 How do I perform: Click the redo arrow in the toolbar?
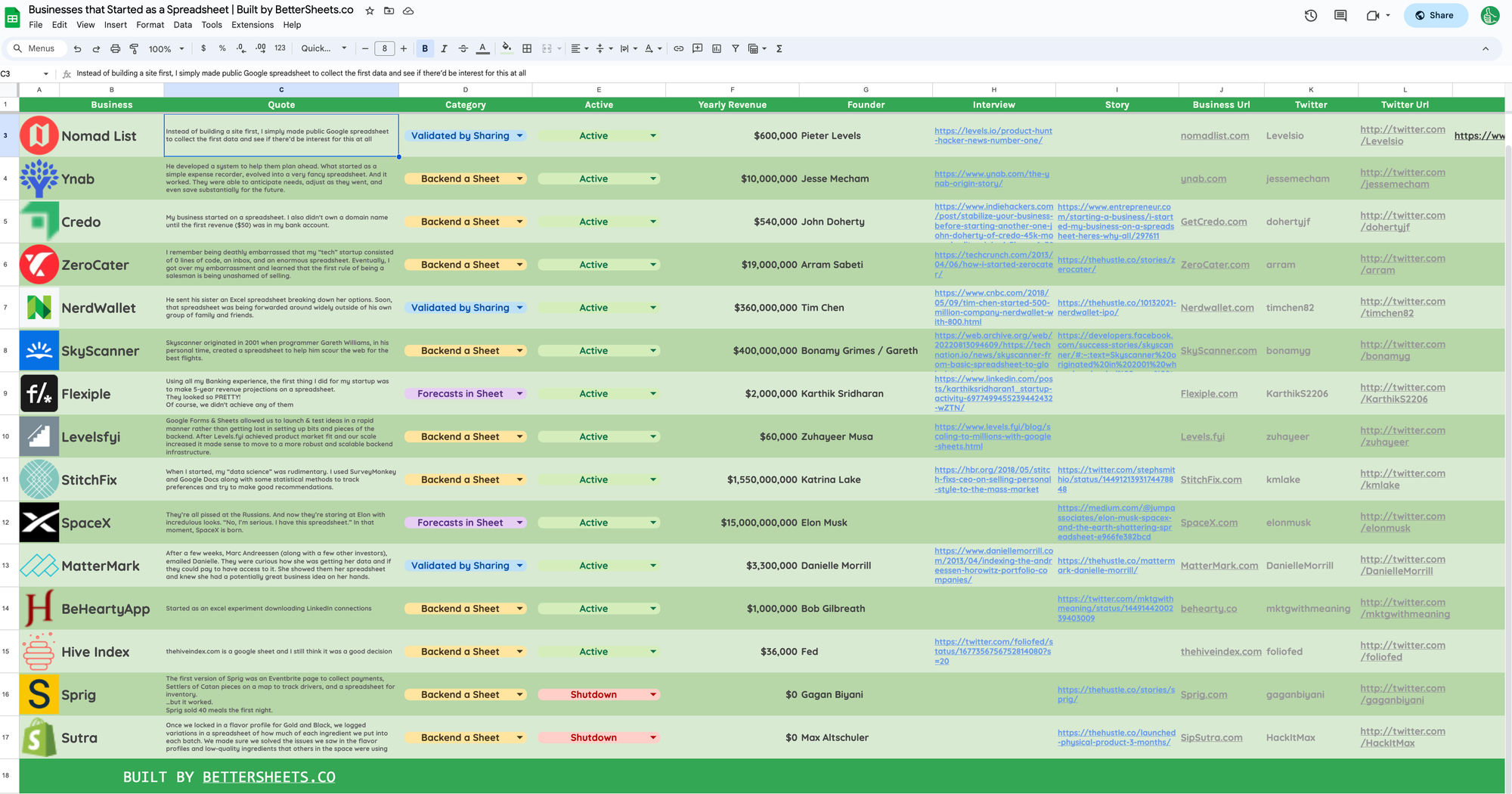tap(96, 48)
